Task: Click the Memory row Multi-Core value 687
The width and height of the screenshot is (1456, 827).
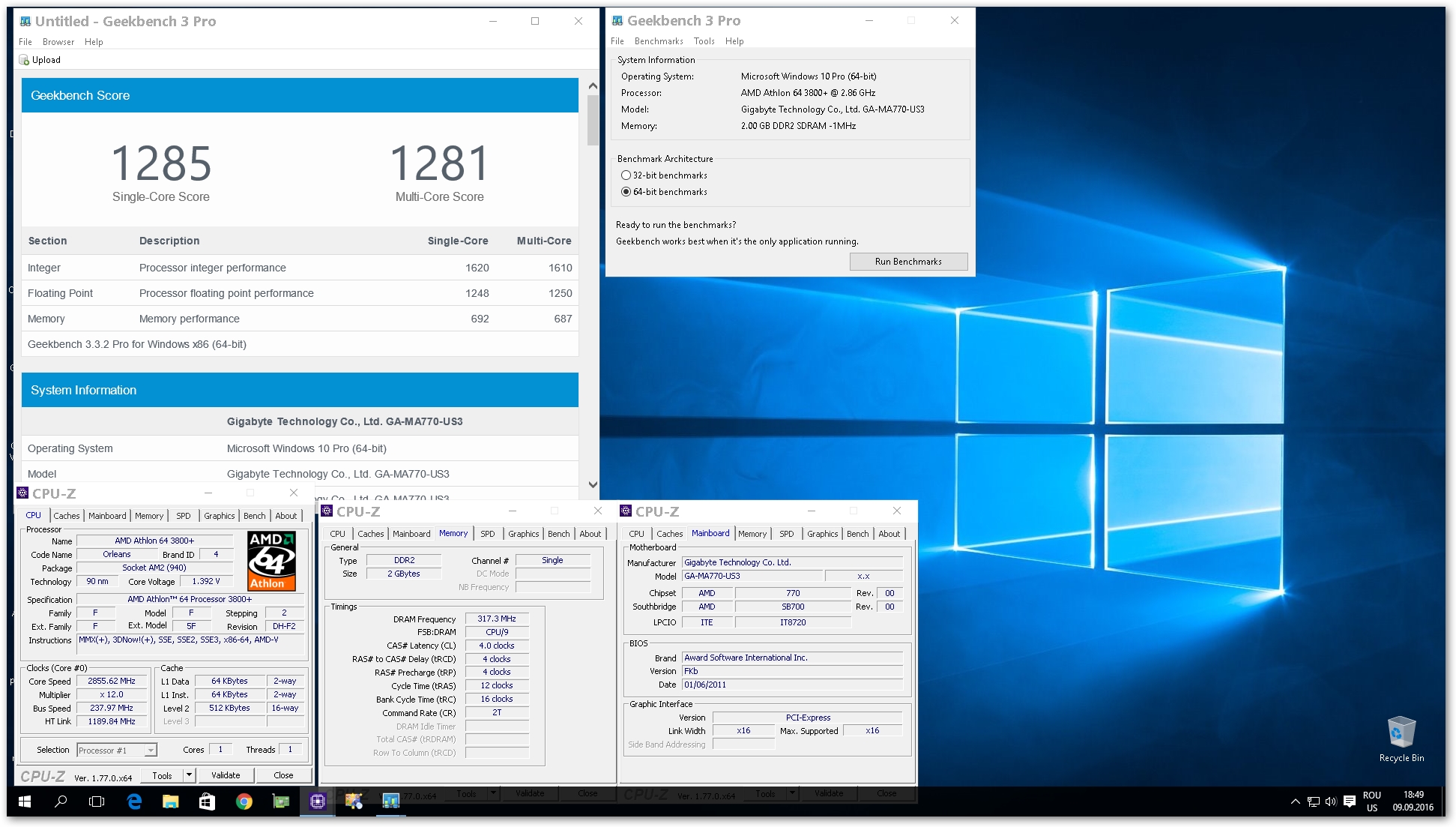Action: 563,319
